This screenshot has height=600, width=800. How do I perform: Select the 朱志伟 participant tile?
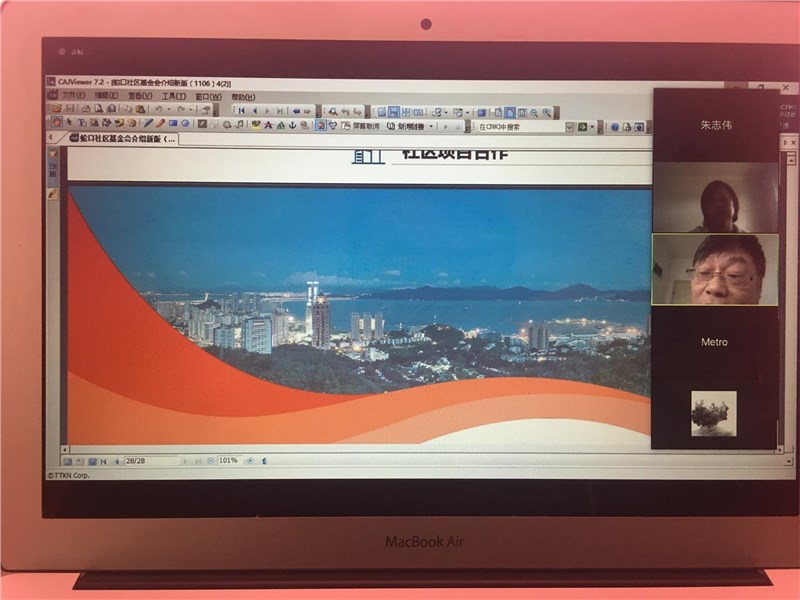(x=714, y=126)
